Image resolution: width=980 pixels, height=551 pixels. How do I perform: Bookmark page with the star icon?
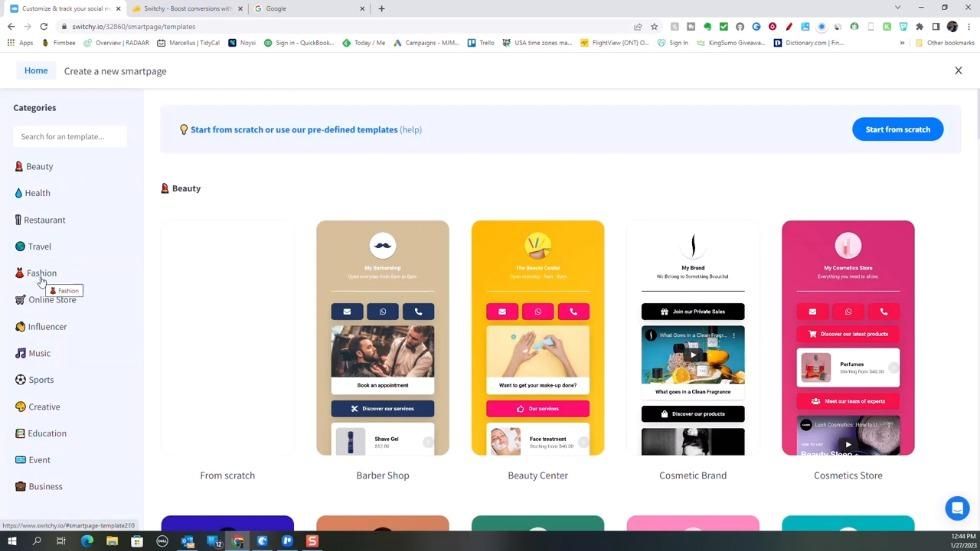(654, 27)
